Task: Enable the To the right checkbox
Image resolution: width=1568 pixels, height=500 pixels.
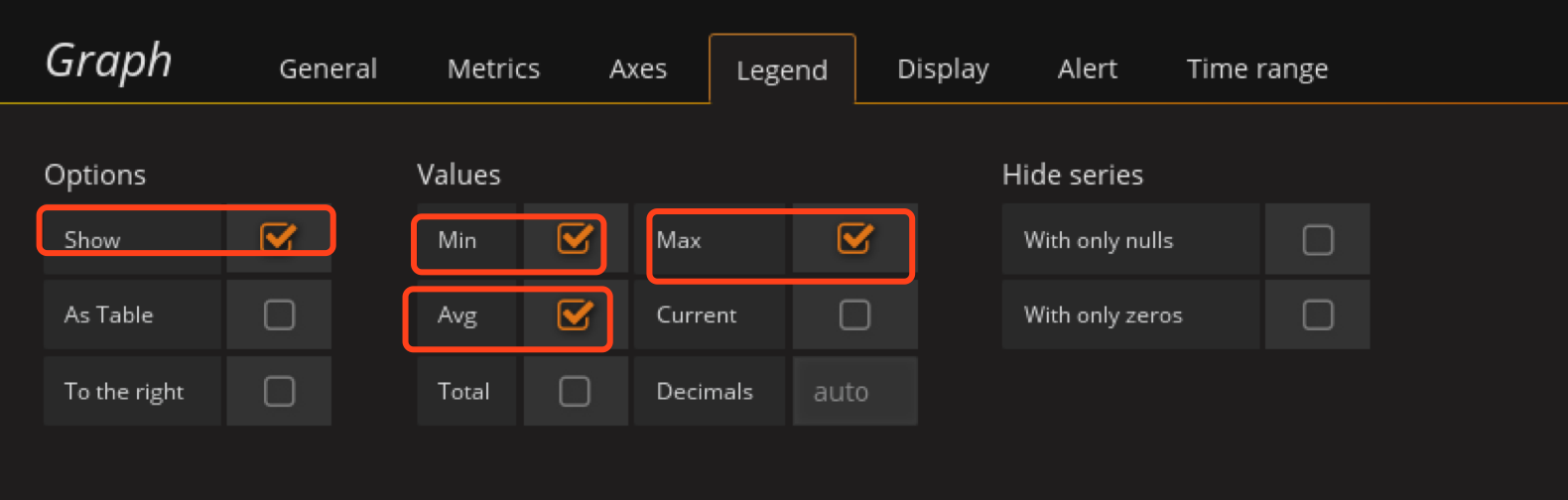Action: point(279,391)
